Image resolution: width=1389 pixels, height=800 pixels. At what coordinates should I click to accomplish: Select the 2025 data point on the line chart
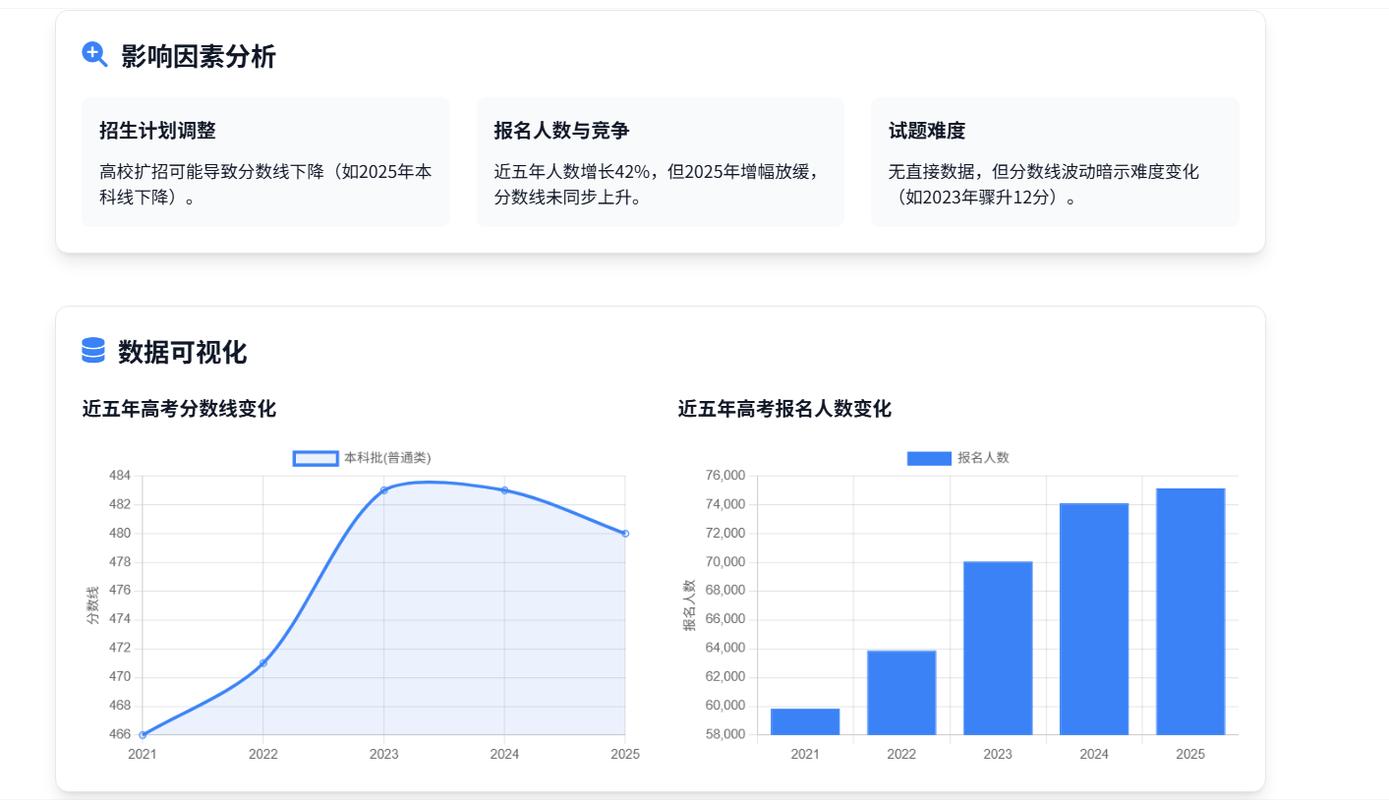(625, 534)
